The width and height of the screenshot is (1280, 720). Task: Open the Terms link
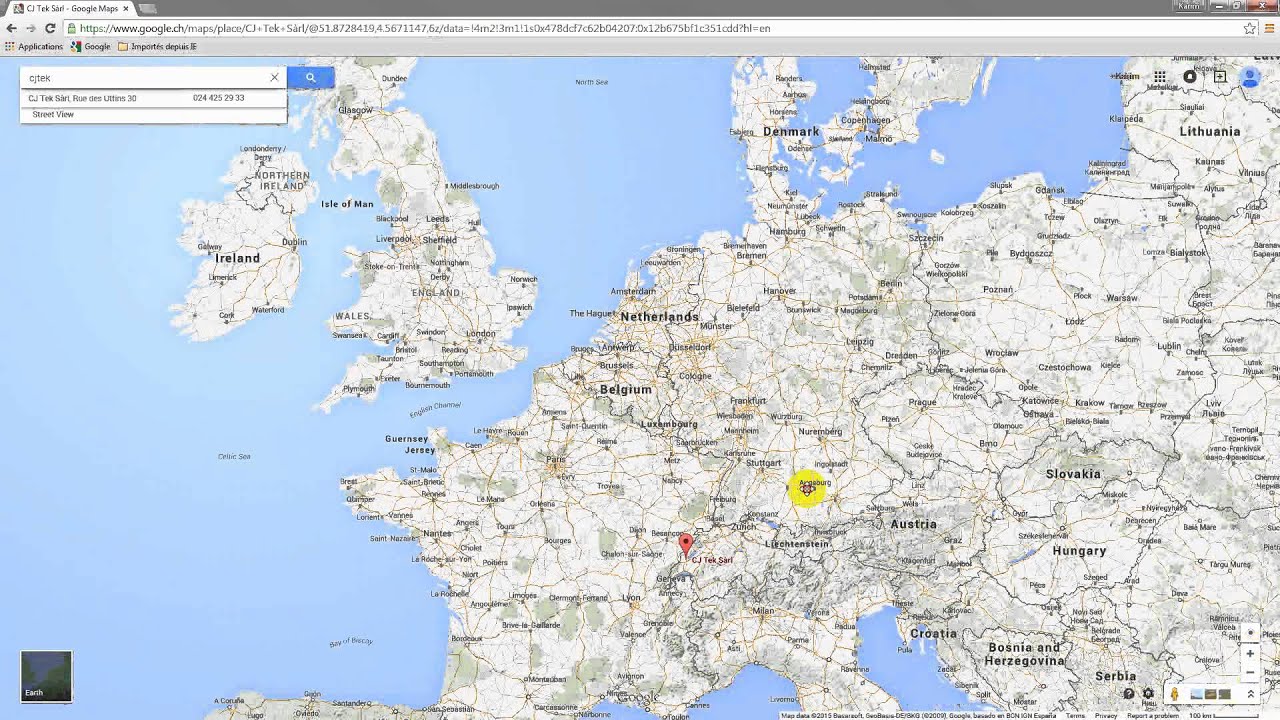click(1076, 716)
